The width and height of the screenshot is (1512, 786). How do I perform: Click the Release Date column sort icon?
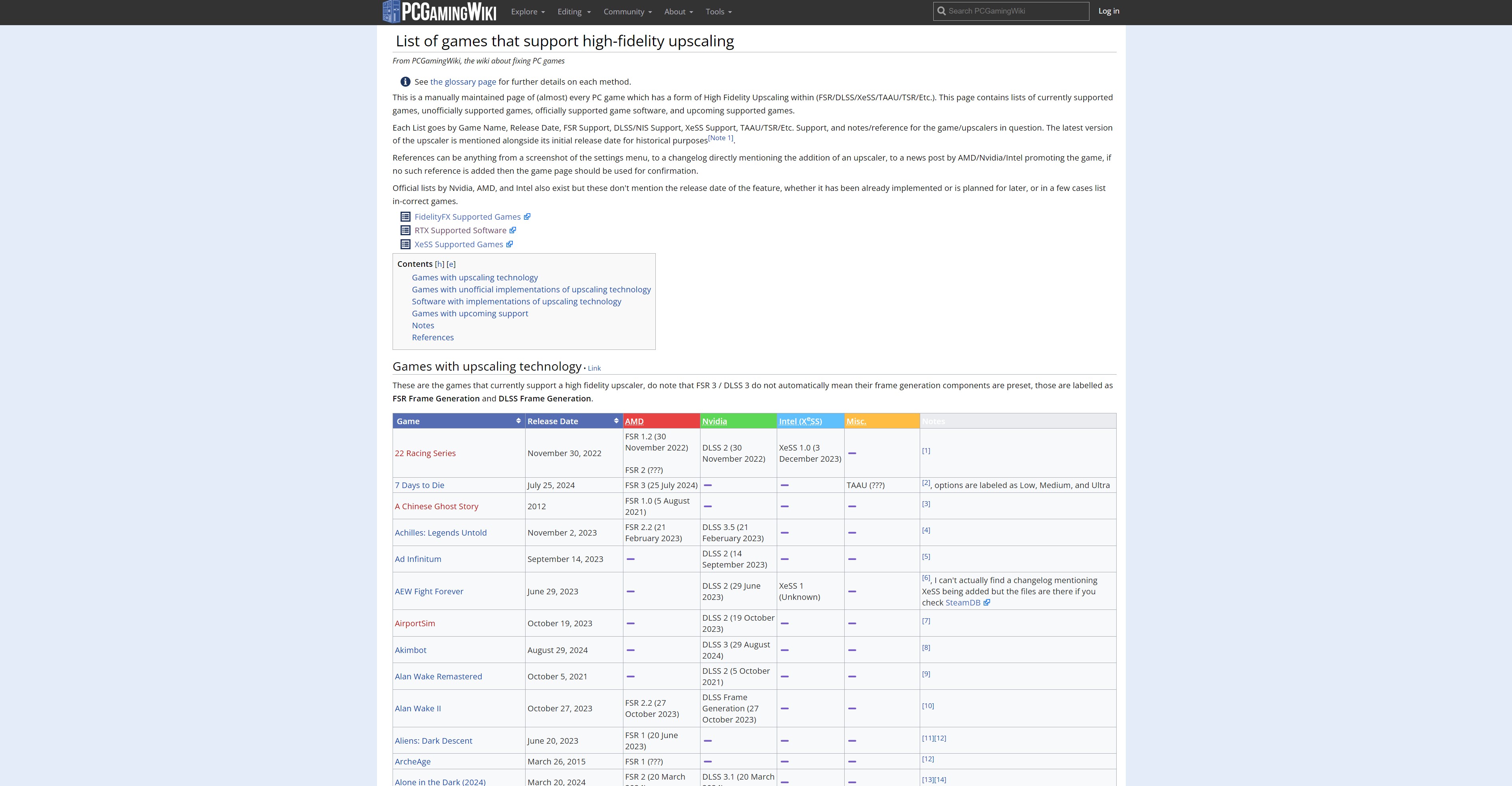pyautogui.click(x=617, y=420)
